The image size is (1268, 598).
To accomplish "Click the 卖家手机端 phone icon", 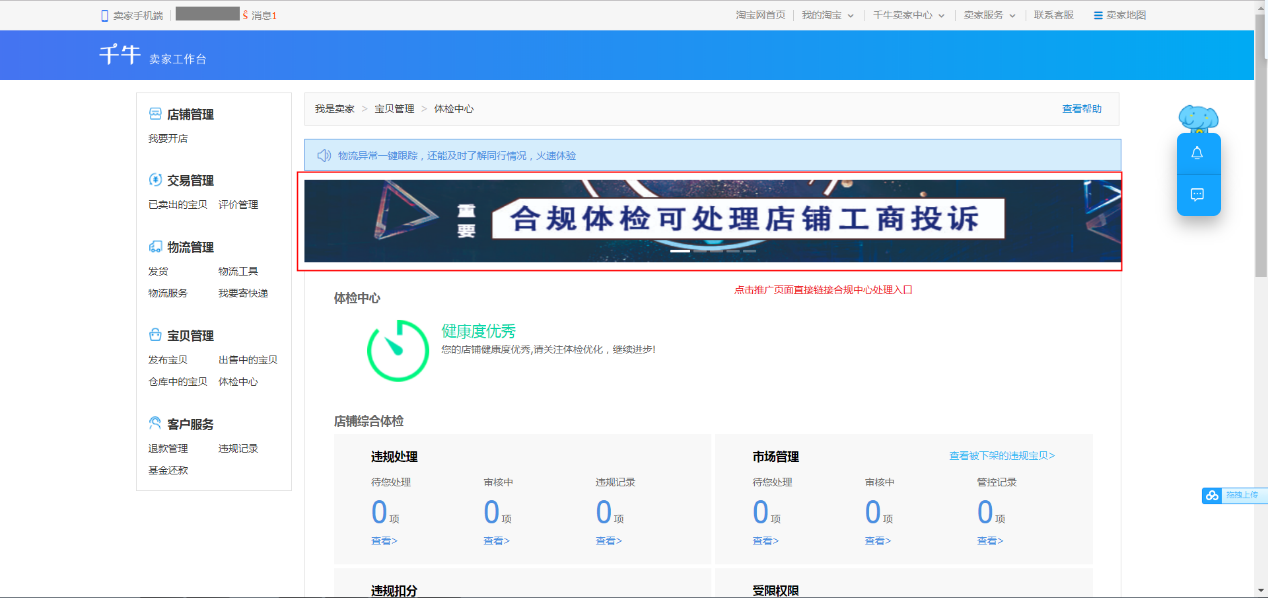I will click(x=105, y=15).
